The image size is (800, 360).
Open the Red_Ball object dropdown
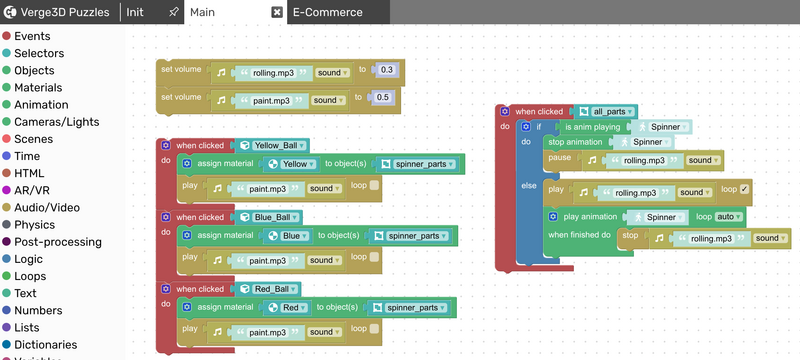[276, 289]
